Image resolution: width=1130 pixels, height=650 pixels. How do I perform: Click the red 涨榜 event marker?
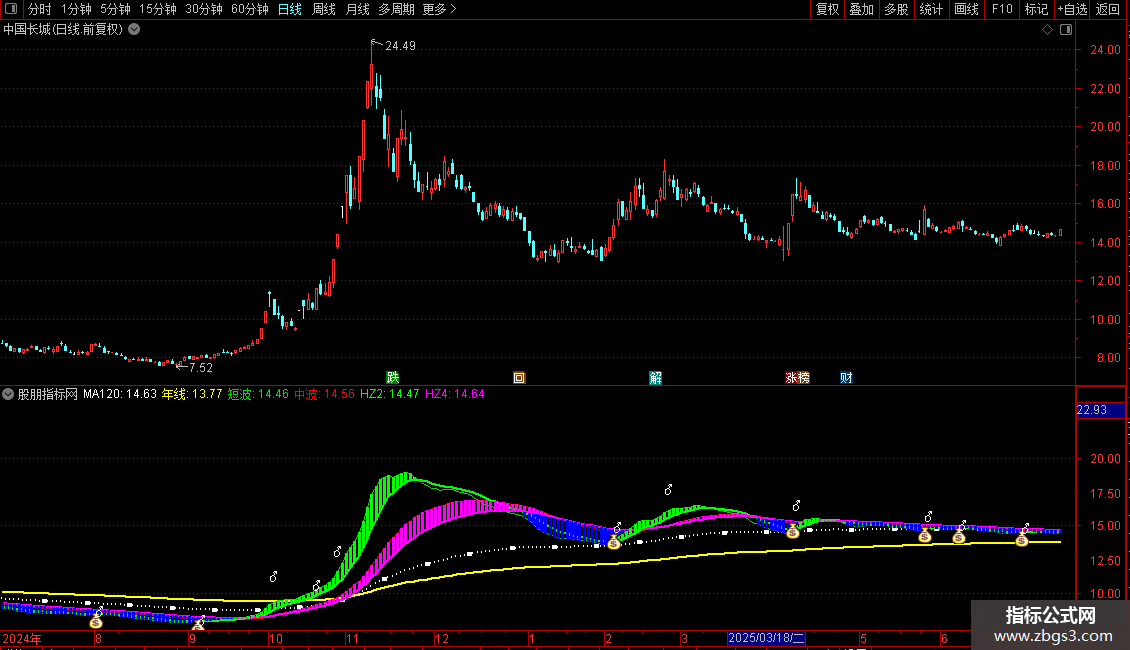(797, 378)
